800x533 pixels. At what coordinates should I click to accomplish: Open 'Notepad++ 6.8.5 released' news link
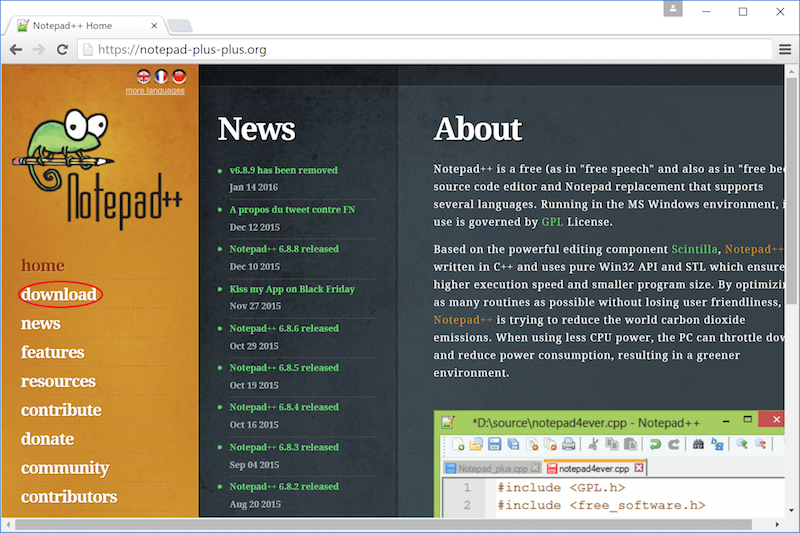coord(284,368)
